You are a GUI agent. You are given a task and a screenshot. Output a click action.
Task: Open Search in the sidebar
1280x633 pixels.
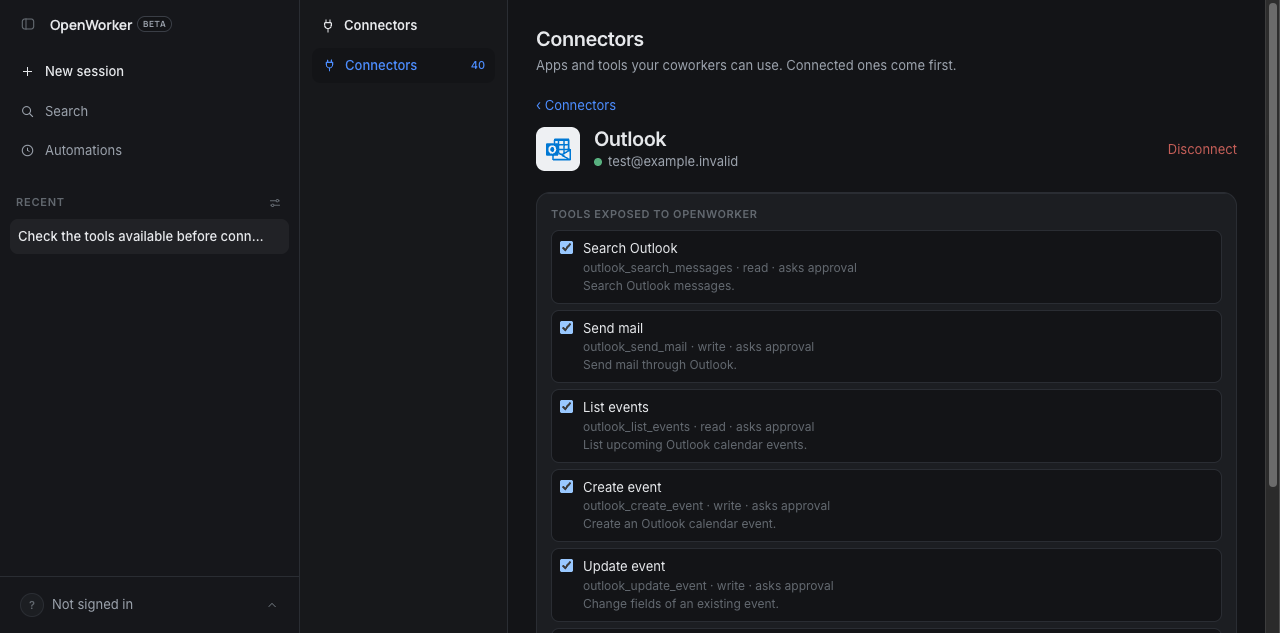tap(150, 112)
